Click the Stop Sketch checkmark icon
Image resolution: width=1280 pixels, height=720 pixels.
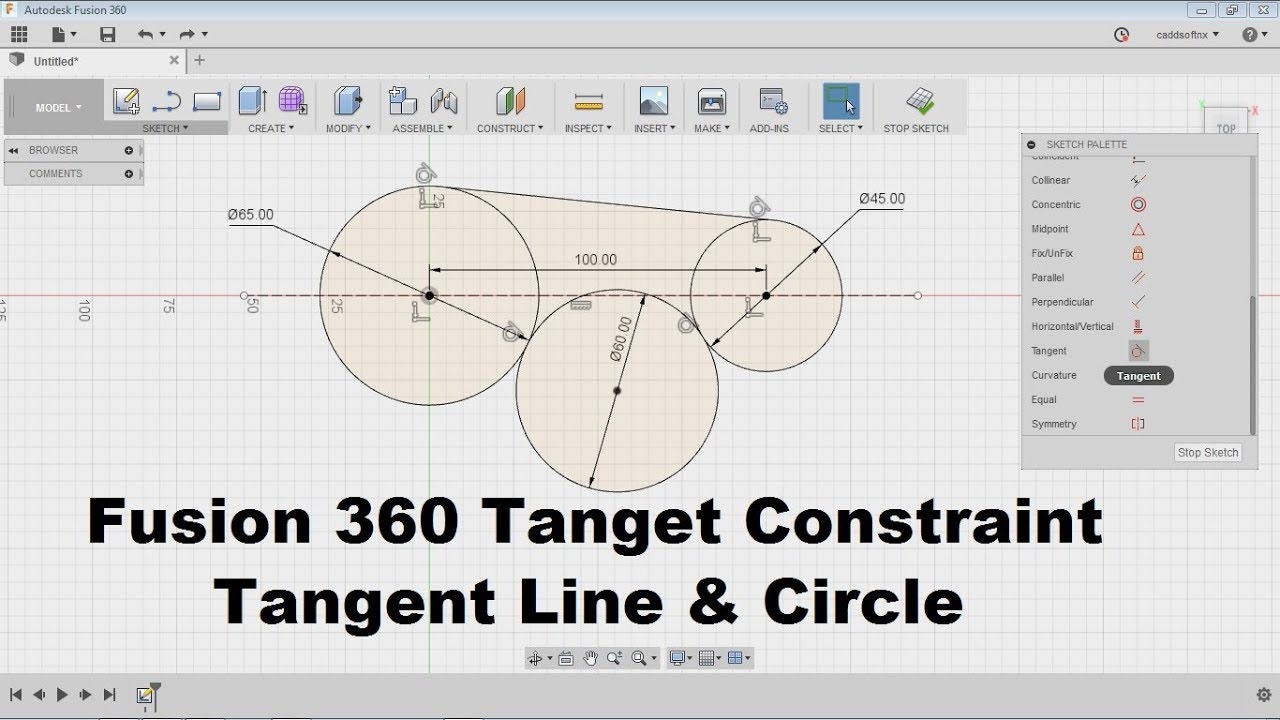click(920, 101)
